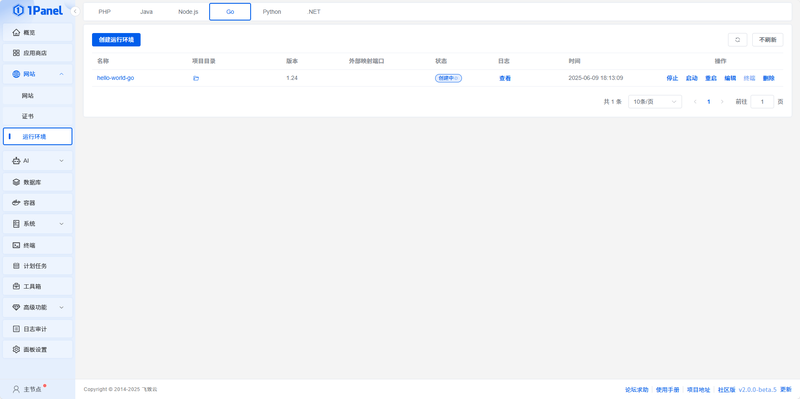Open the 10条/页 page size dropdown
The height and width of the screenshot is (399, 800).
[655, 102]
